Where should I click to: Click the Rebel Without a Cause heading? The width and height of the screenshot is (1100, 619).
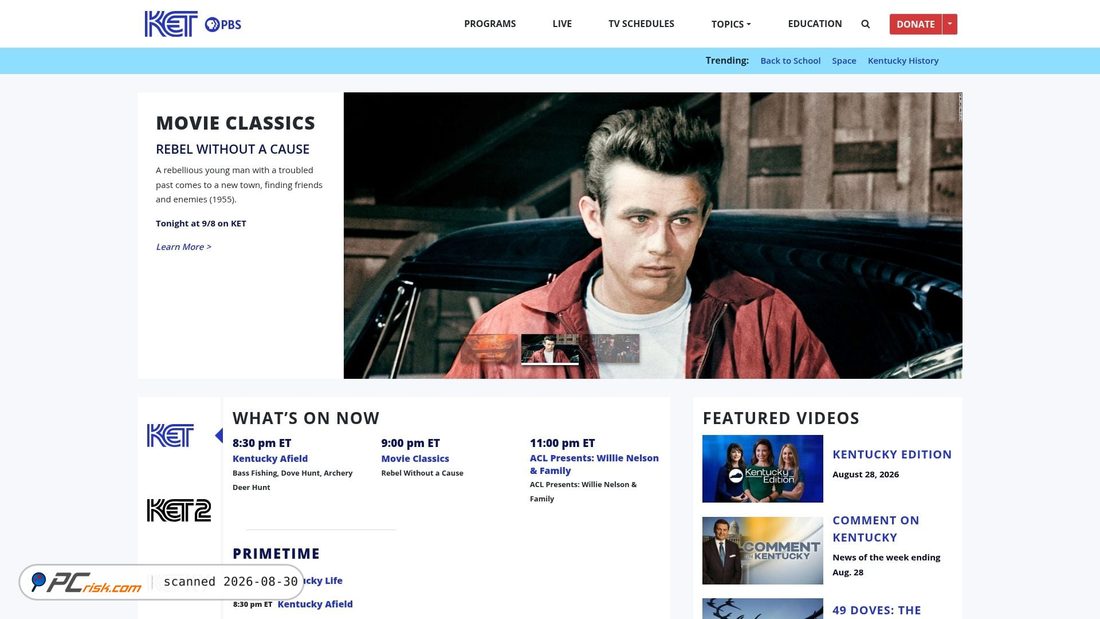232,149
